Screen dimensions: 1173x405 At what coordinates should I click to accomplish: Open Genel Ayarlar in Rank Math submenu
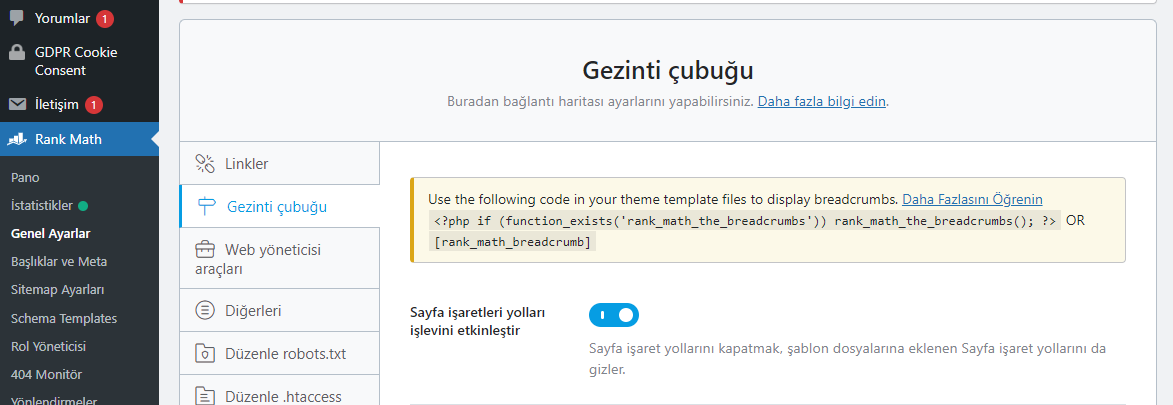click(51, 234)
